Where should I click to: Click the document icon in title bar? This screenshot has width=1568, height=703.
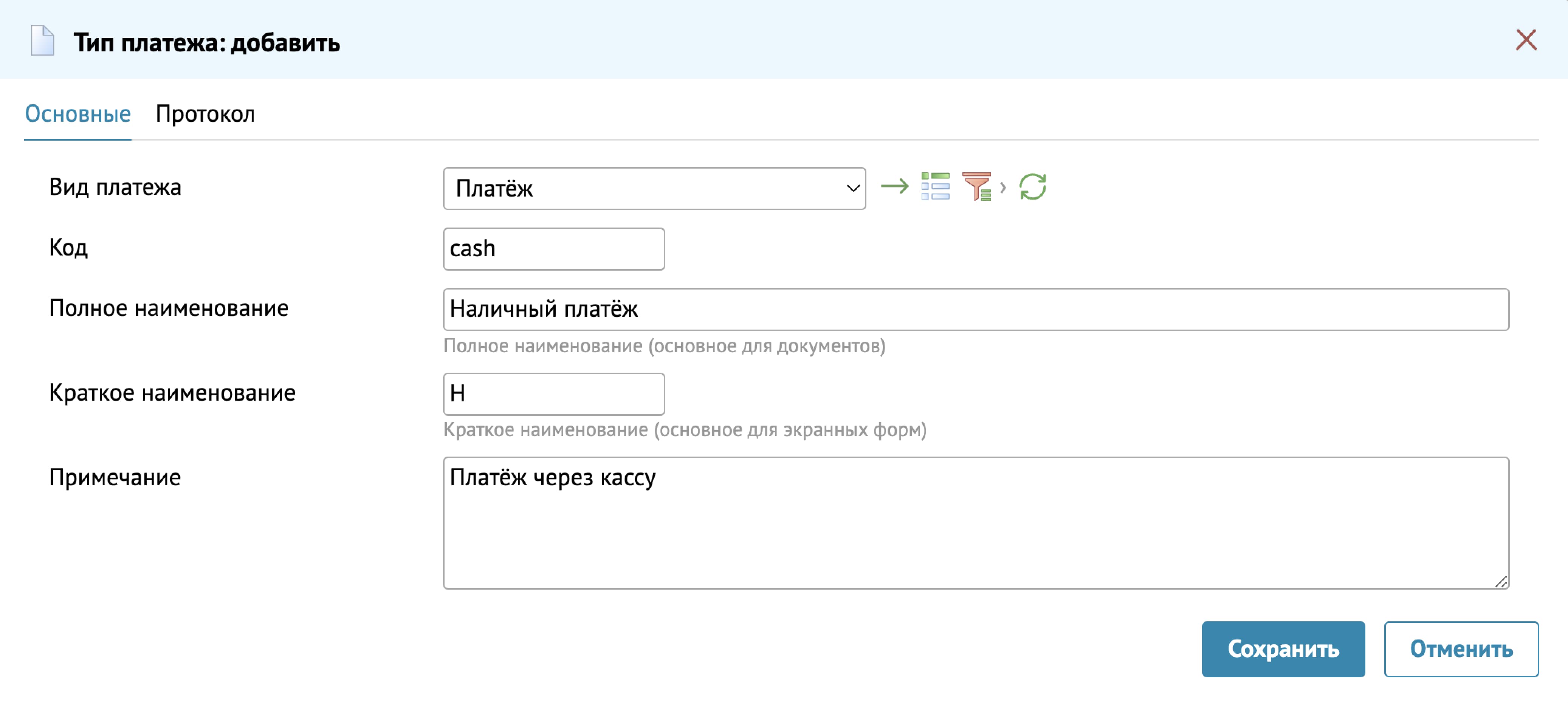43,41
